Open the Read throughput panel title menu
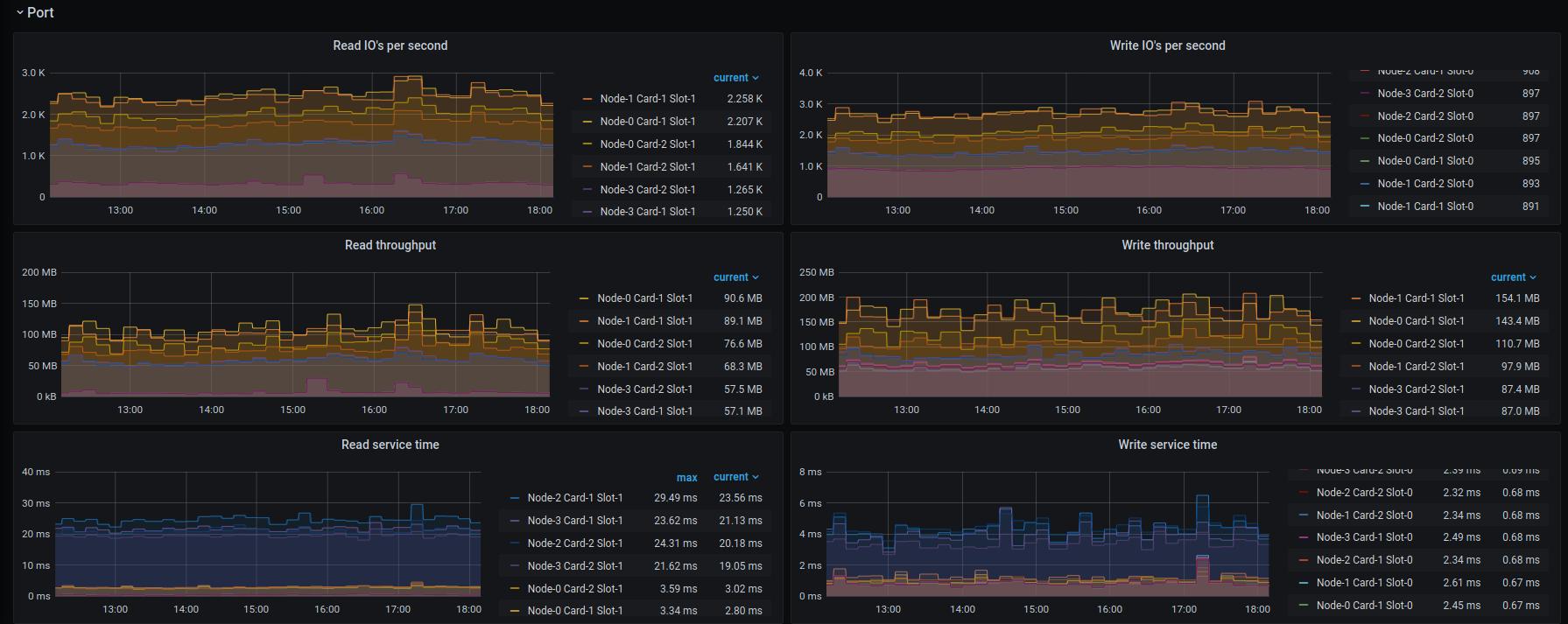The width and height of the screenshot is (1568, 624). click(x=390, y=245)
